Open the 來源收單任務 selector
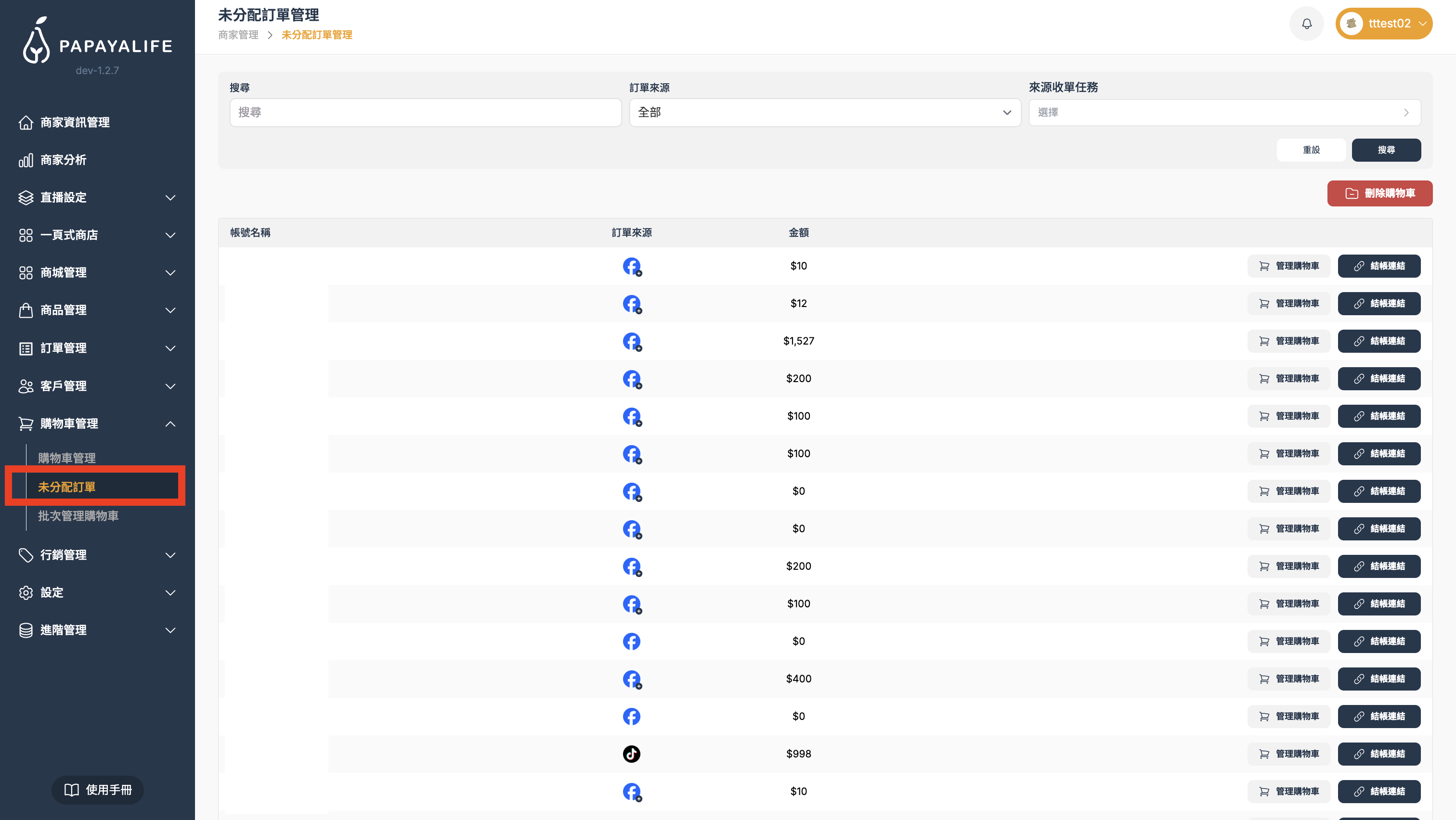The height and width of the screenshot is (820, 1456). 1224,113
